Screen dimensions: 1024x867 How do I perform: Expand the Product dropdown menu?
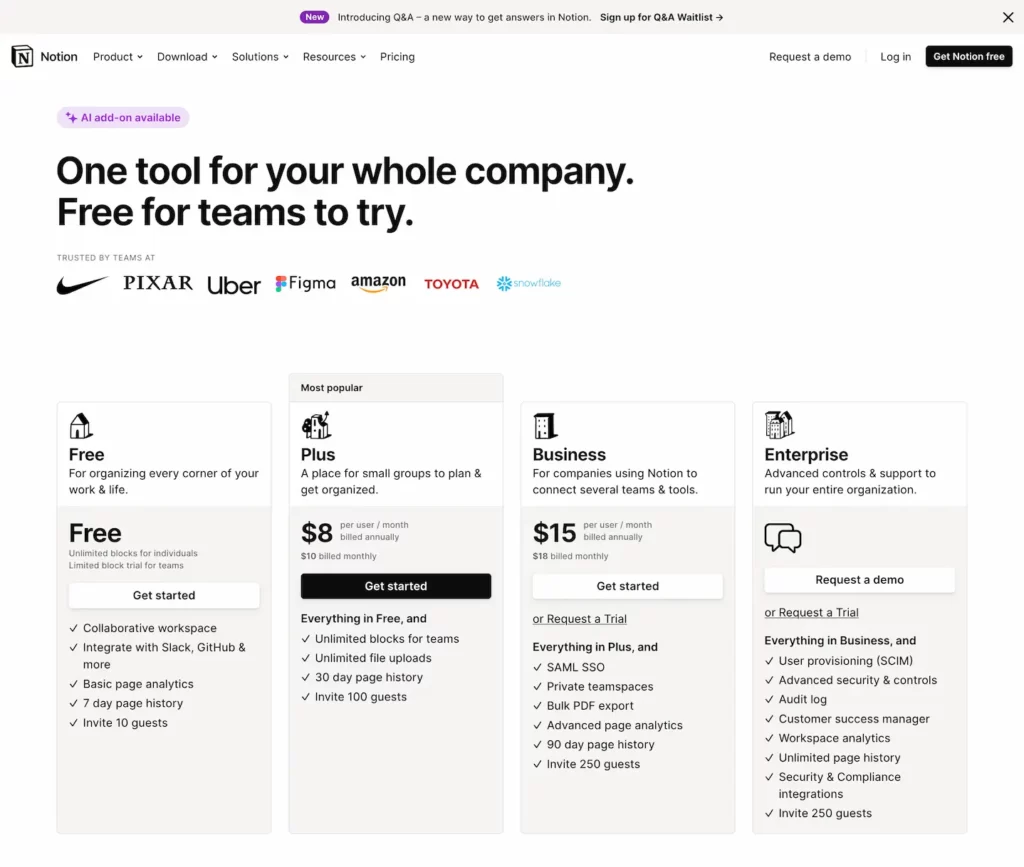pyautogui.click(x=117, y=56)
